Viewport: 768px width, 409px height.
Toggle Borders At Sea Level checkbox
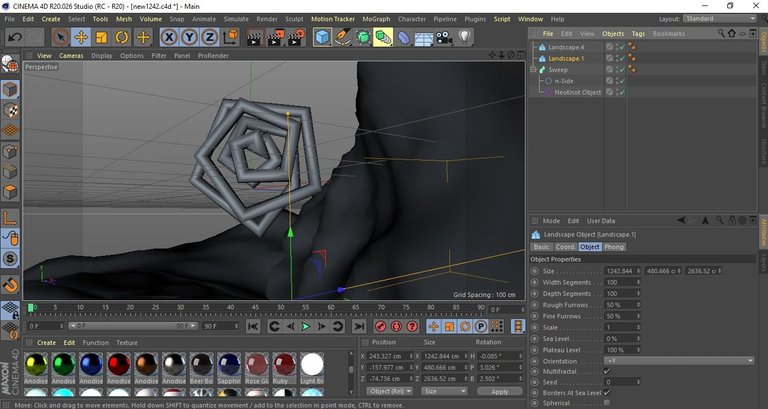point(607,393)
